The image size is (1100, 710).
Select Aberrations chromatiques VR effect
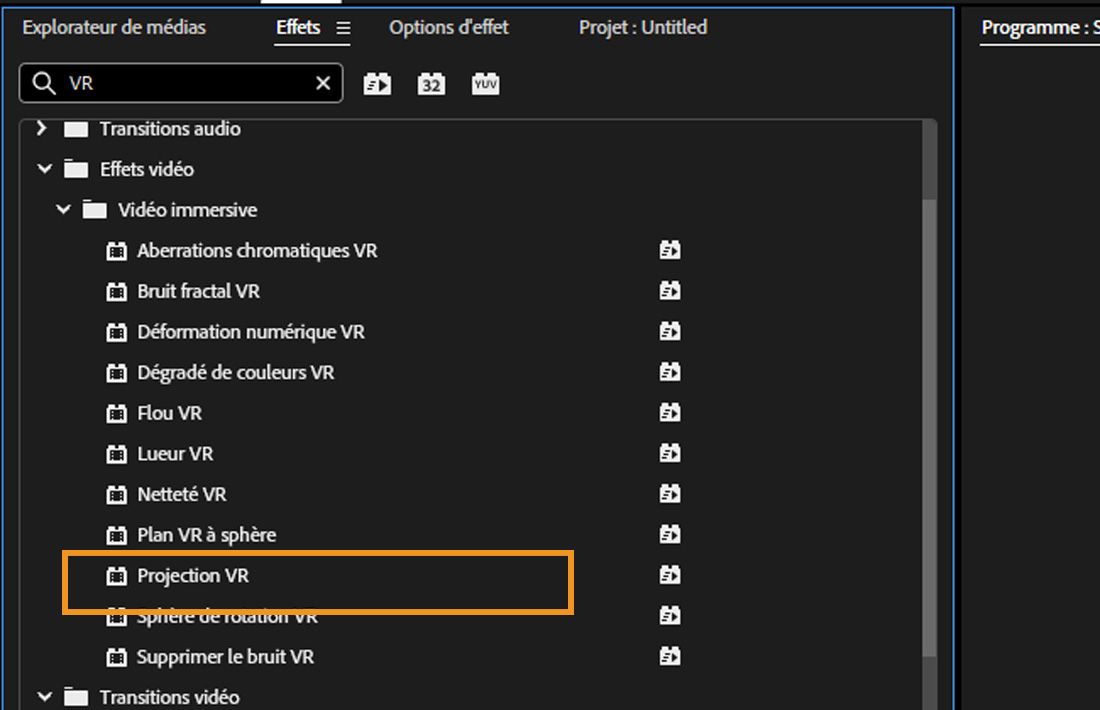[257, 251]
